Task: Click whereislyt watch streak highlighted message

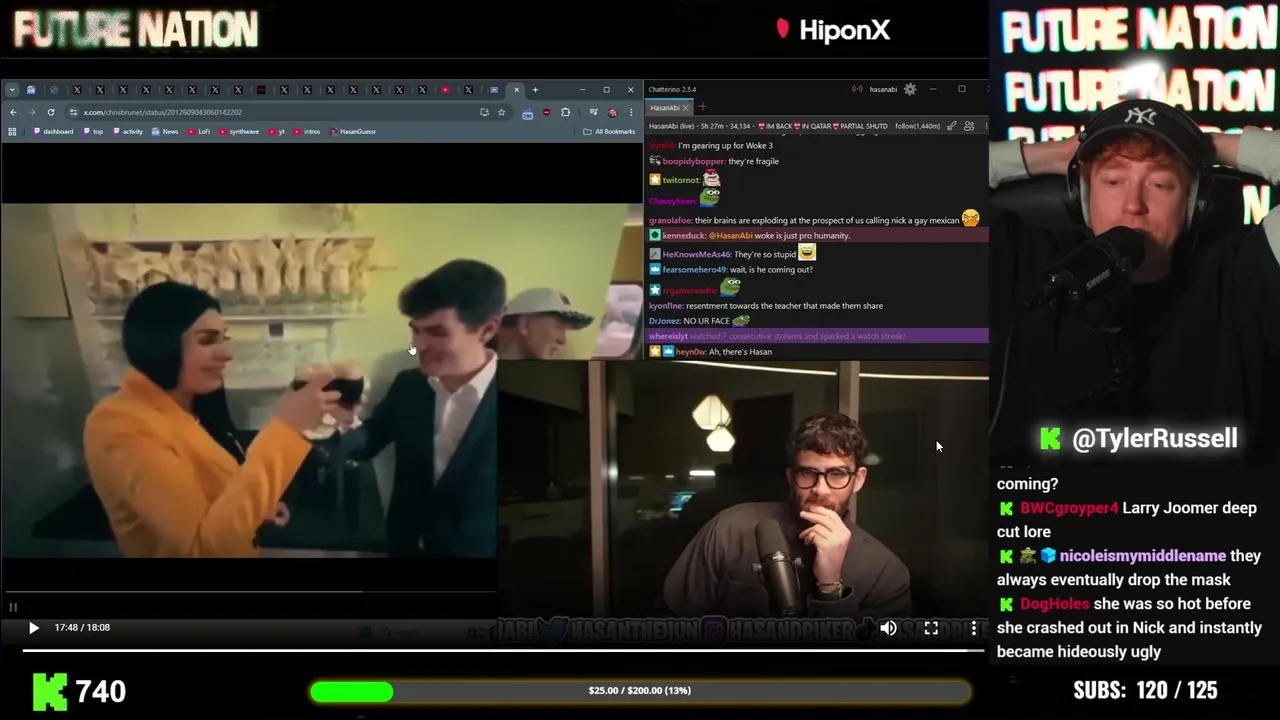Action: click(817, 337)
